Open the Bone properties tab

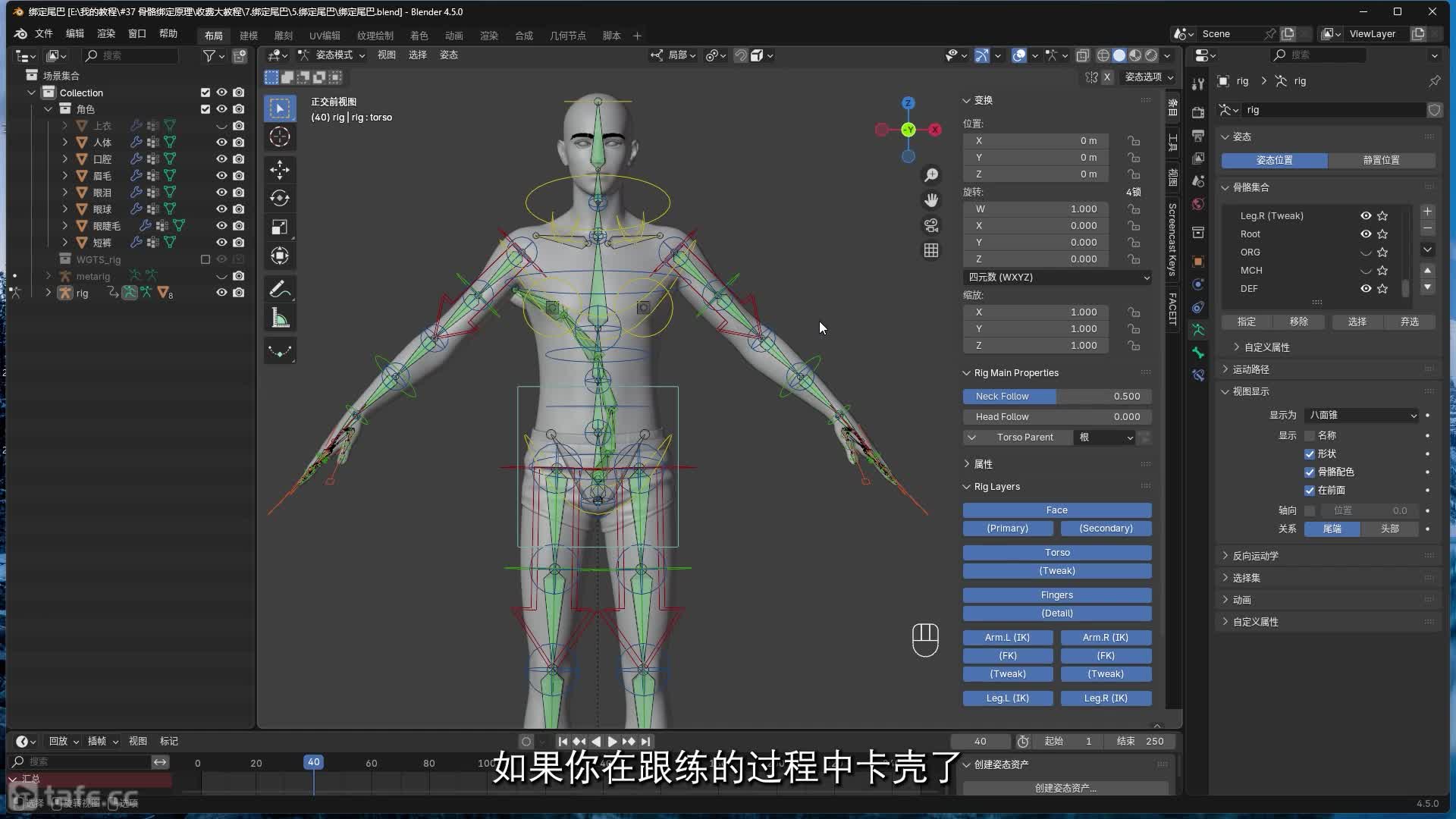point(1198,353)
